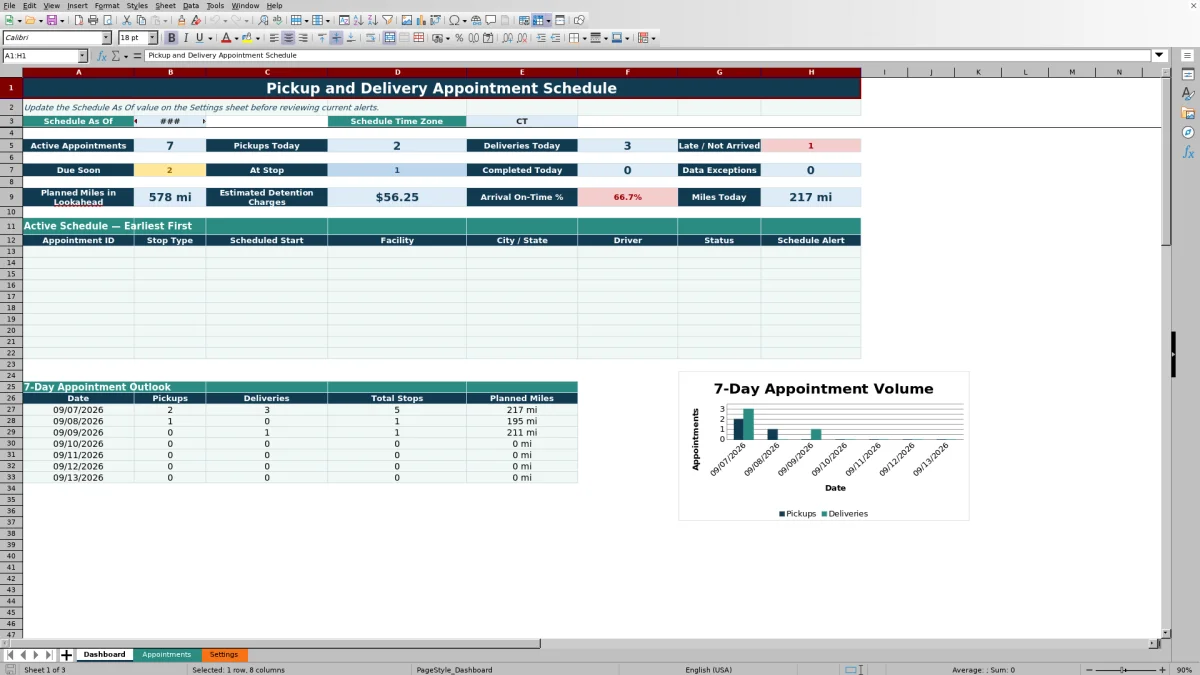Toggle Center Vertically alignment
1200x675 pixels.
336,38
